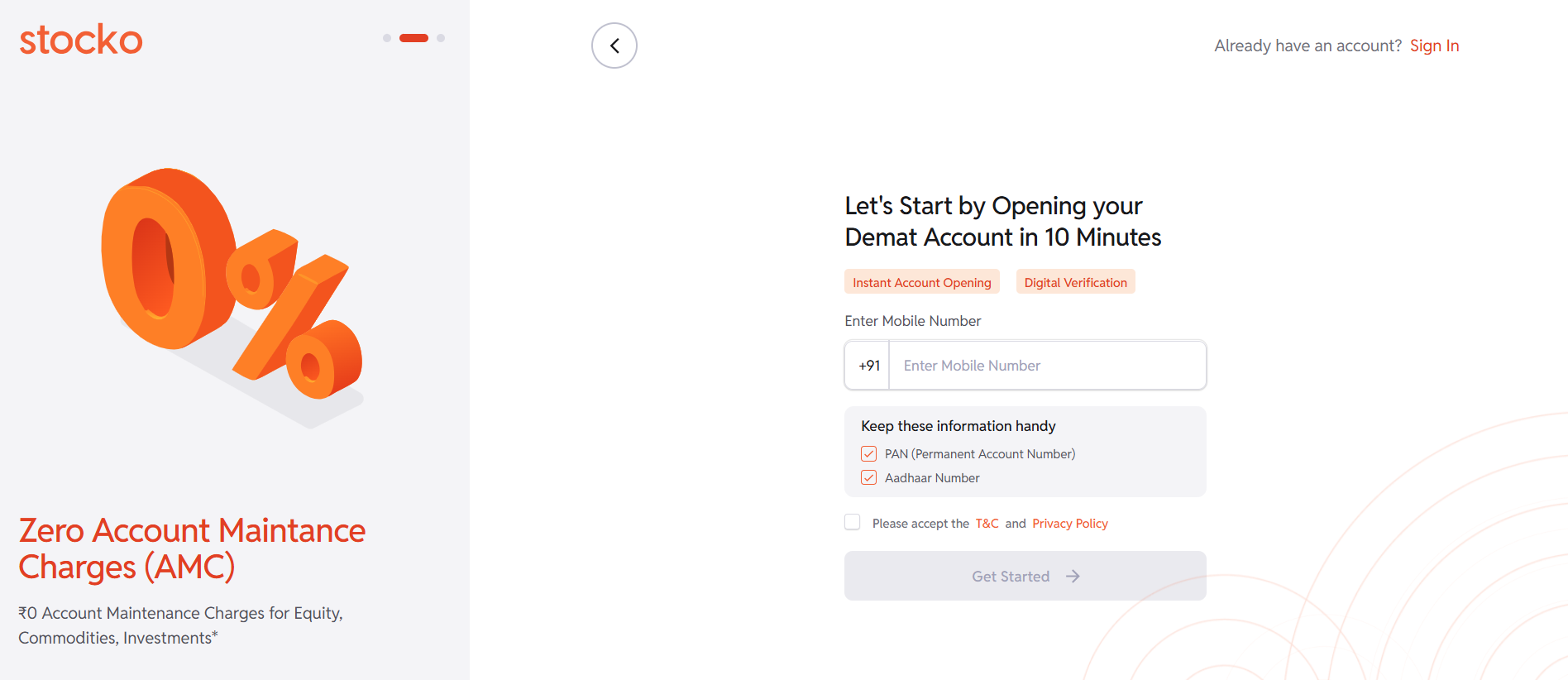Image resolution: width=1568 pixels, height=680 pixels.
Task: Focus the Enter Mobile Number field
Action: tap(1046, 366)
